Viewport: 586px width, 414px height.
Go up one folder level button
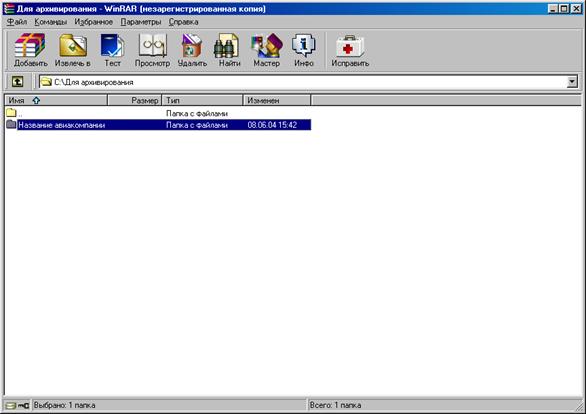[17, 81]
